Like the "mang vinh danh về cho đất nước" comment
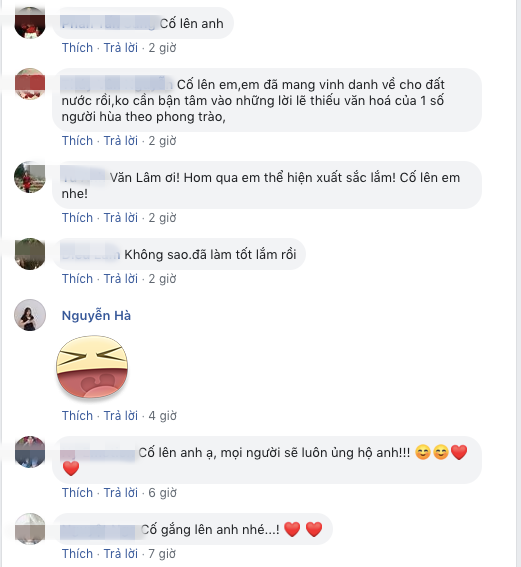 coord(77,141)
